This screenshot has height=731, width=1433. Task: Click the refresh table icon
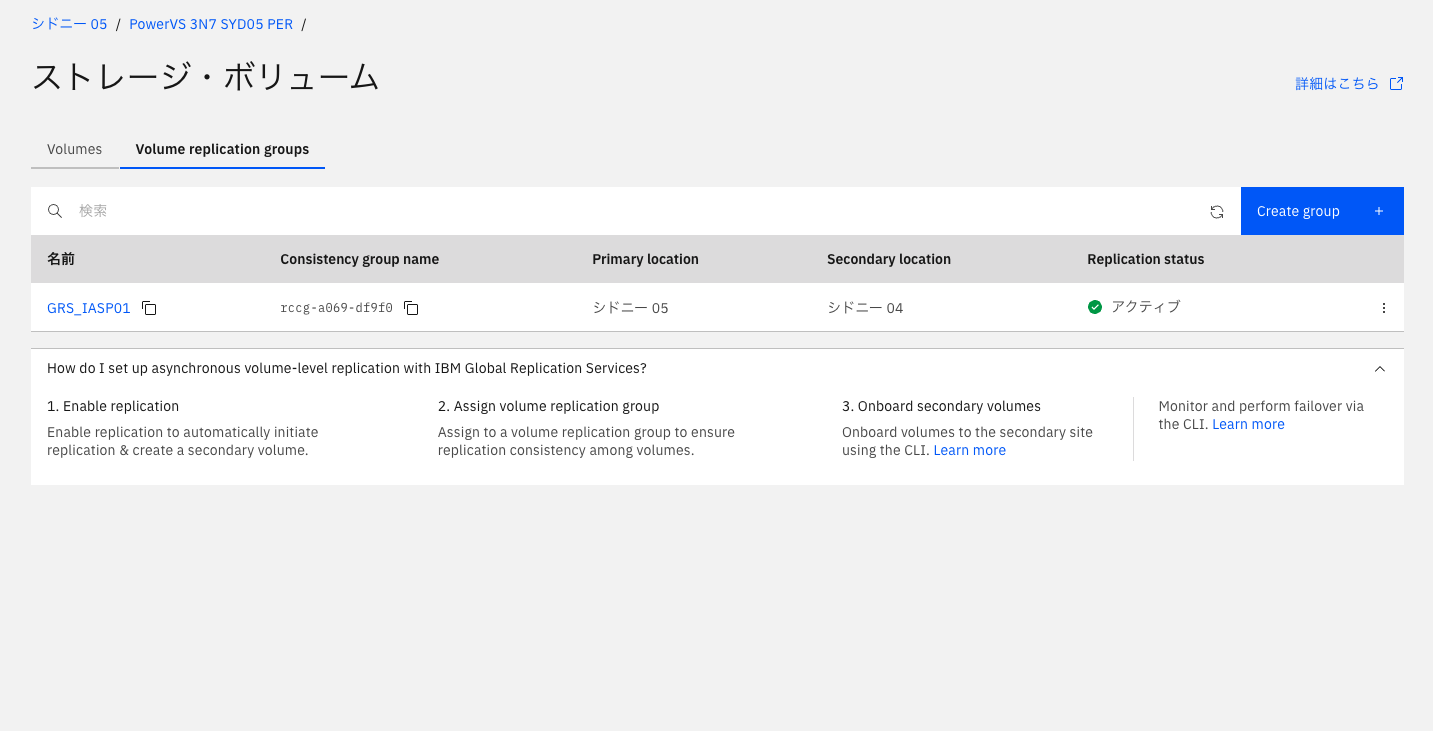click(1217, 212)
